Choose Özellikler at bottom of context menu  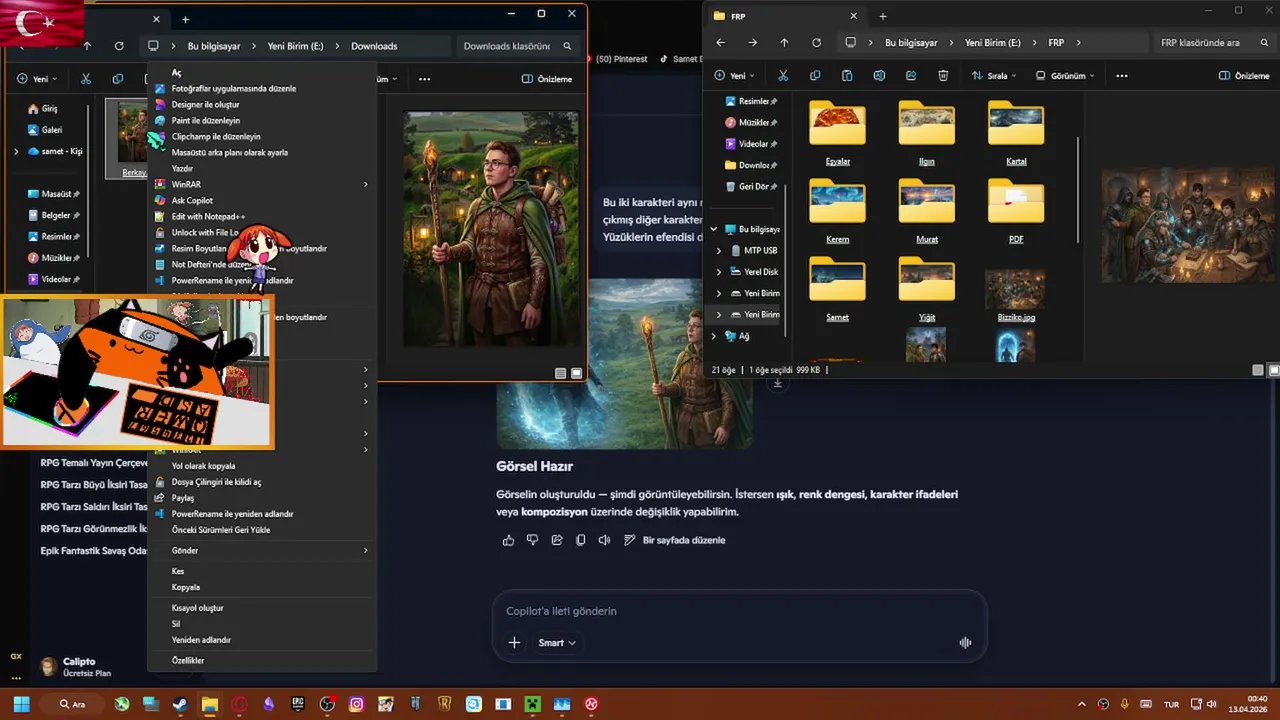[x=188, y=661]
